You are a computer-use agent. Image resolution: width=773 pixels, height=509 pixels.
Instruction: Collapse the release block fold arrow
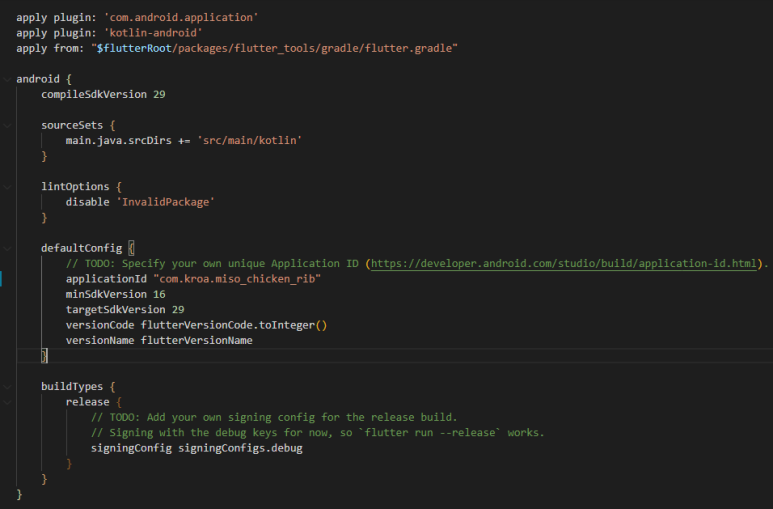(x=7, y=402)
